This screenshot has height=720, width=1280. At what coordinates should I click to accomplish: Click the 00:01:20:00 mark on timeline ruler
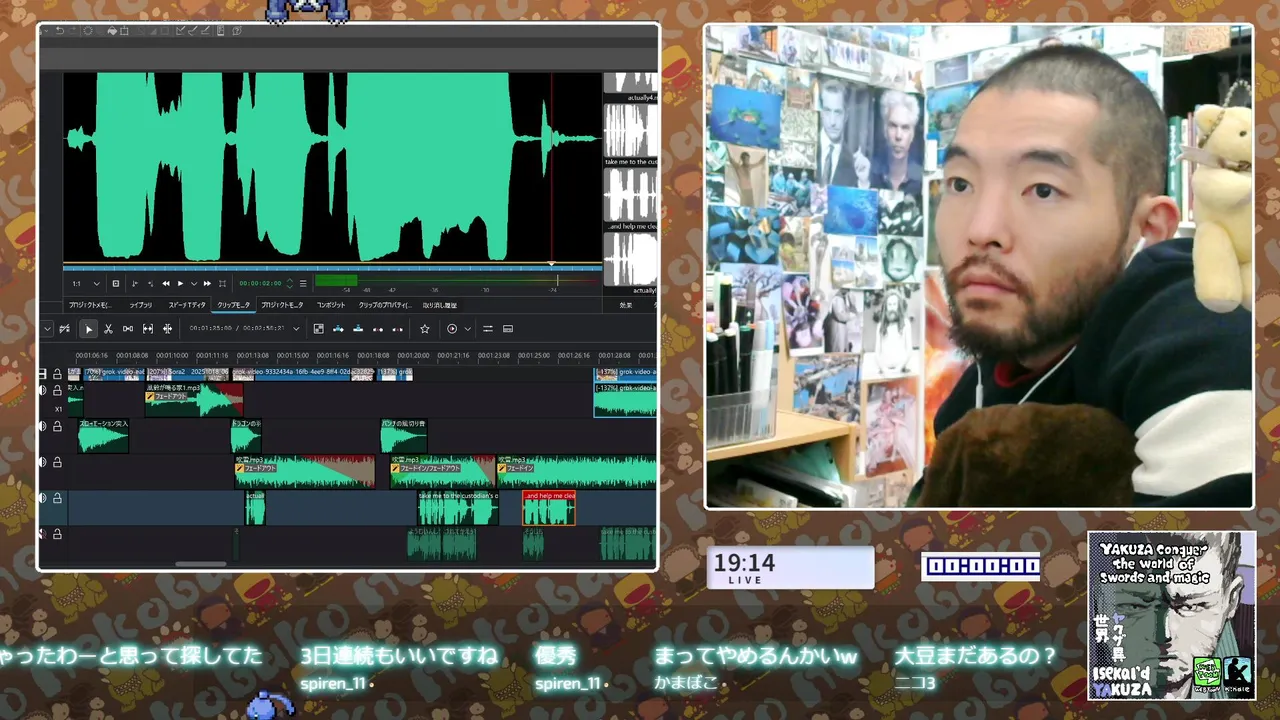click(x=413, y=355)
